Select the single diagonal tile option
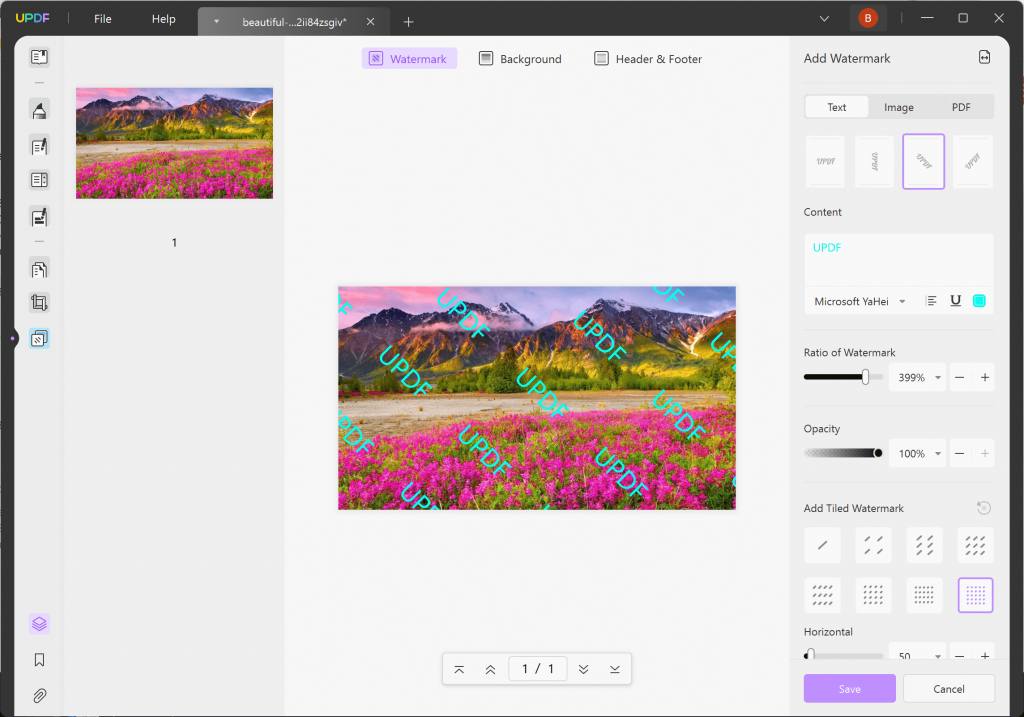Viewport: 1024px width, 717px height. pyautogui.click(x=822, y=545)
